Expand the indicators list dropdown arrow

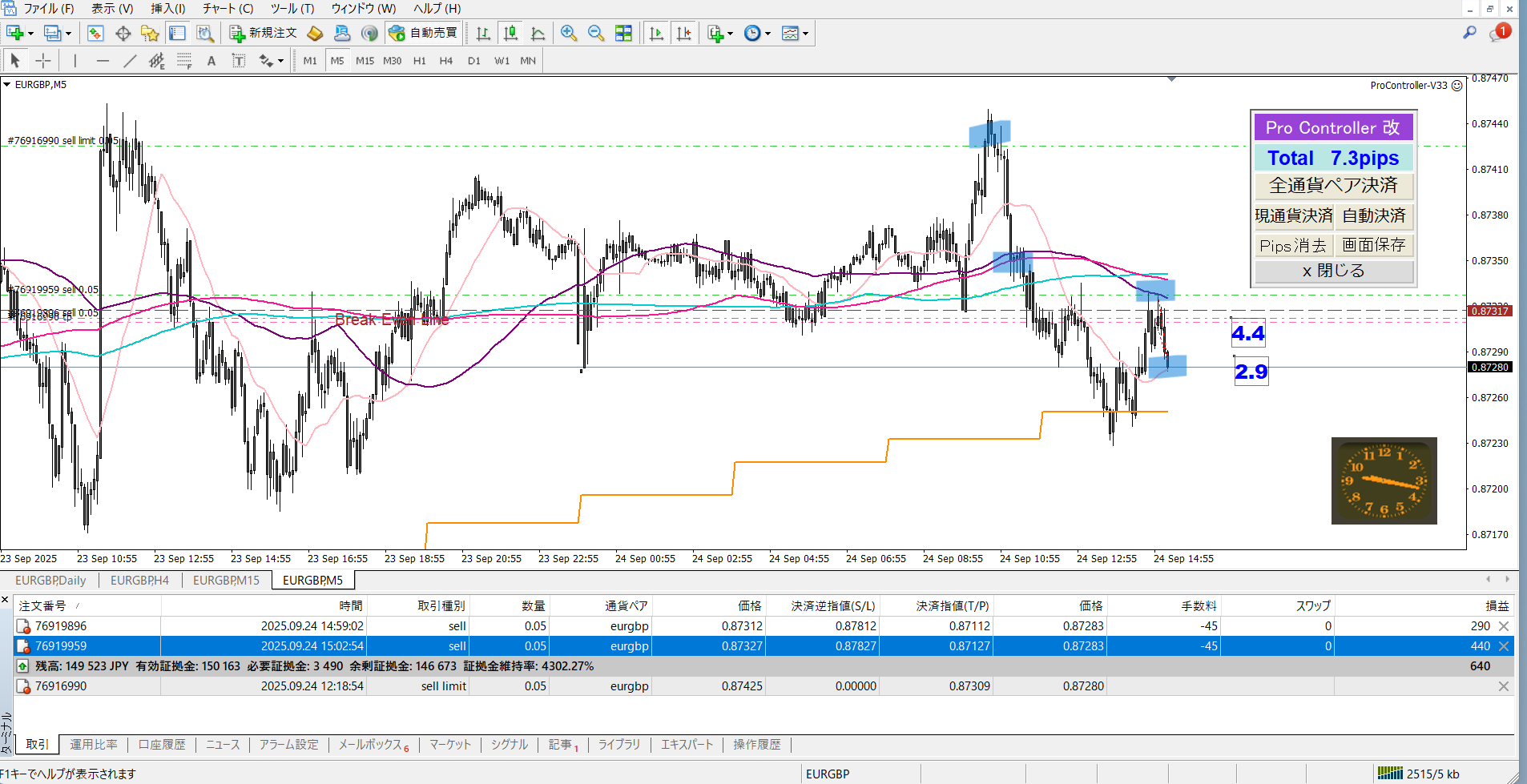pos(730,34)
